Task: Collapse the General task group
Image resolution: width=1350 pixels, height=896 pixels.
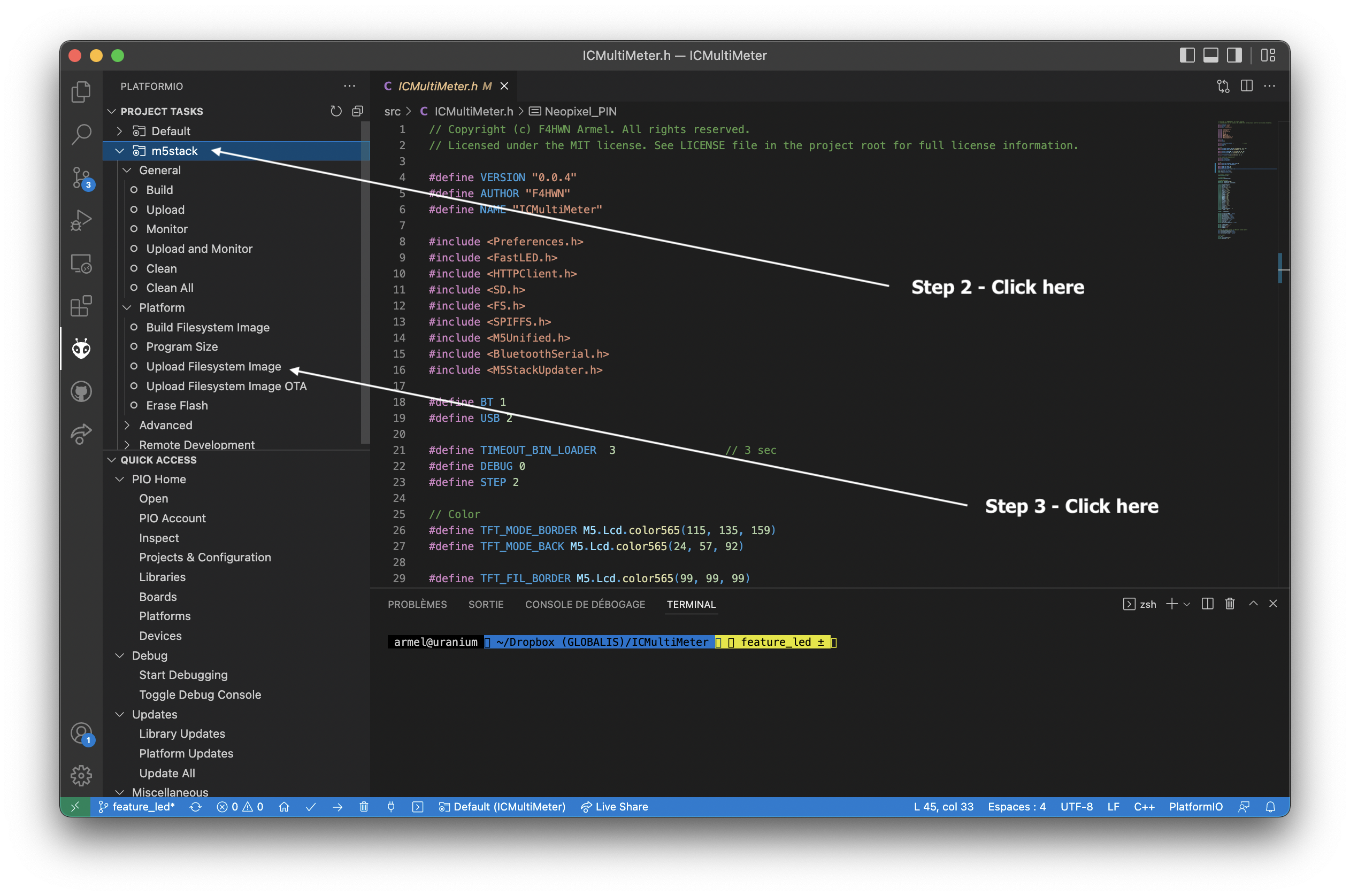Action: pyautogui.click(x=127, y=171)
